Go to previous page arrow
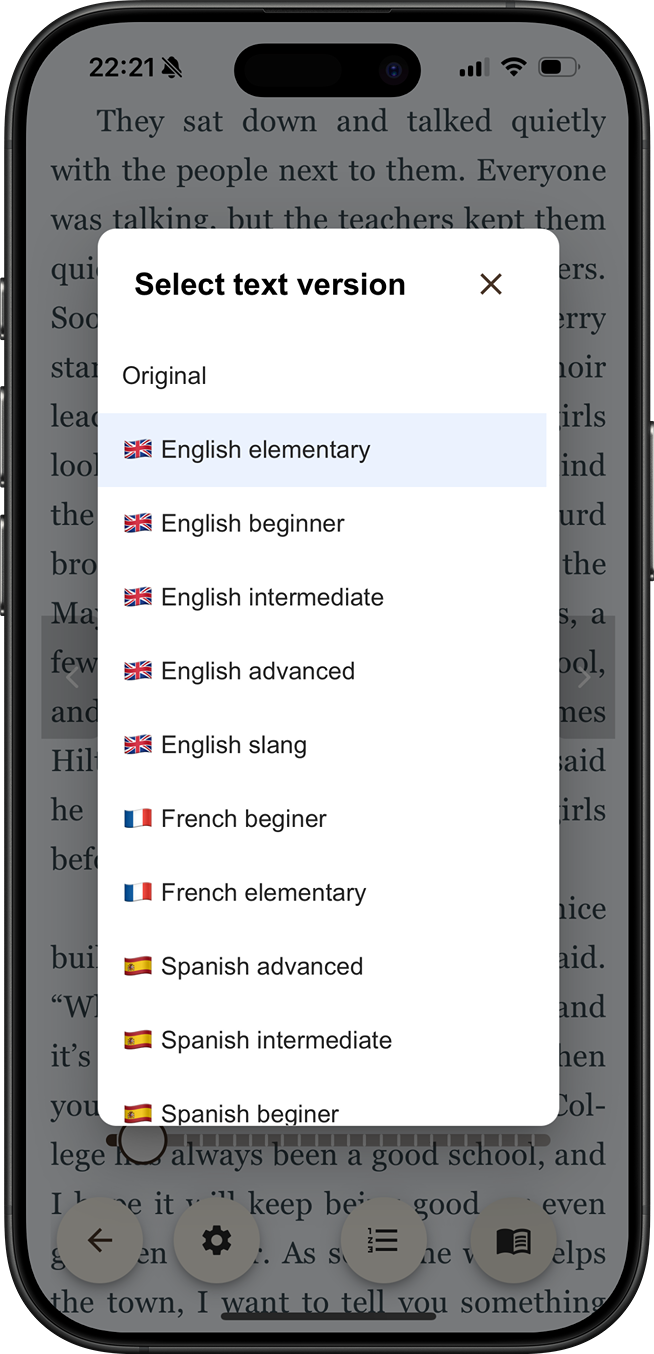This screenshot has height=1354, width=654. (x=72, y=679)
